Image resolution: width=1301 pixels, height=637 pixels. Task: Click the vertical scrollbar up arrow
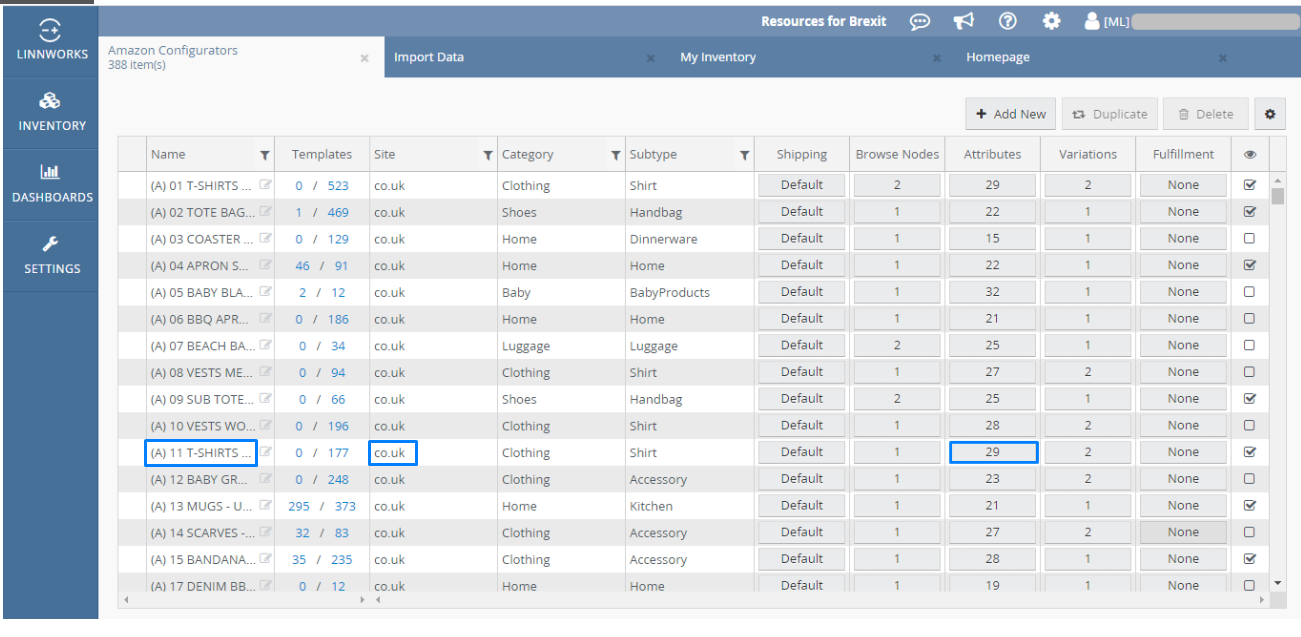[1277, 181]
